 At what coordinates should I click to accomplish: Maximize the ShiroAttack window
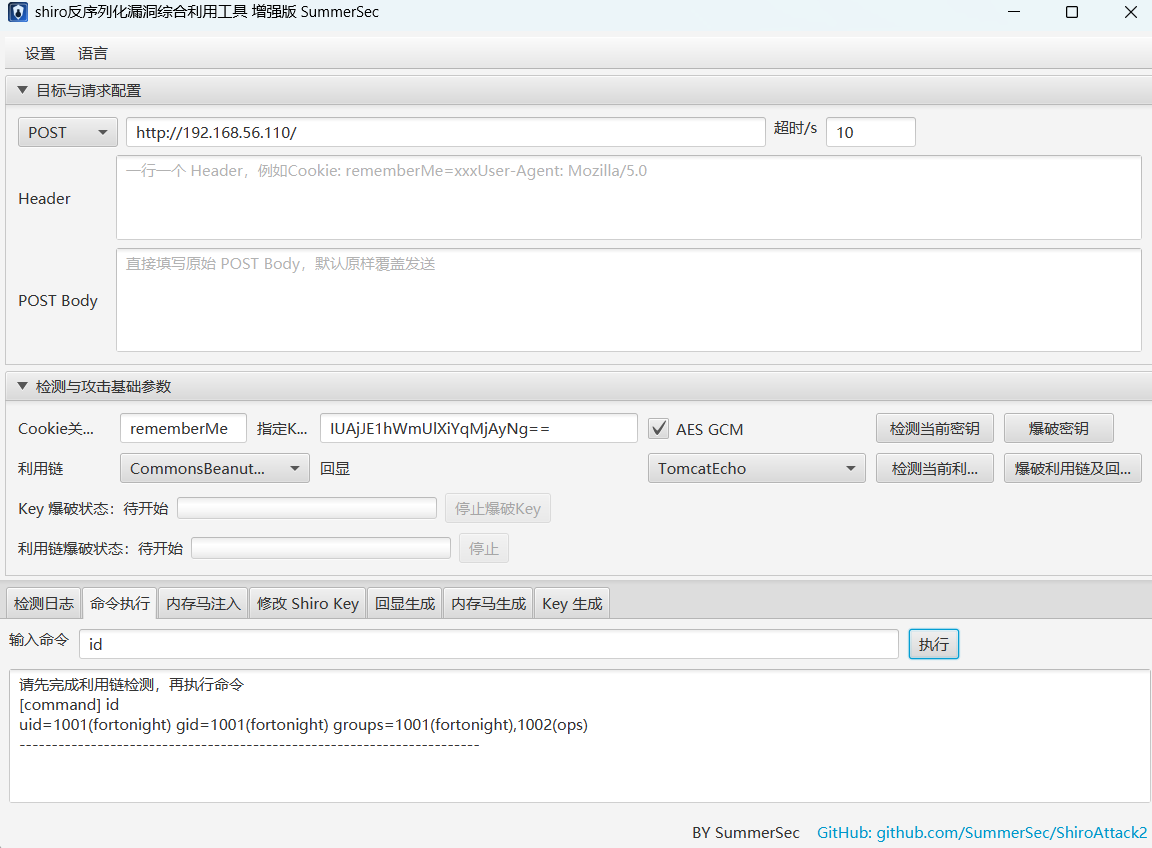[x=1072, y=12]
